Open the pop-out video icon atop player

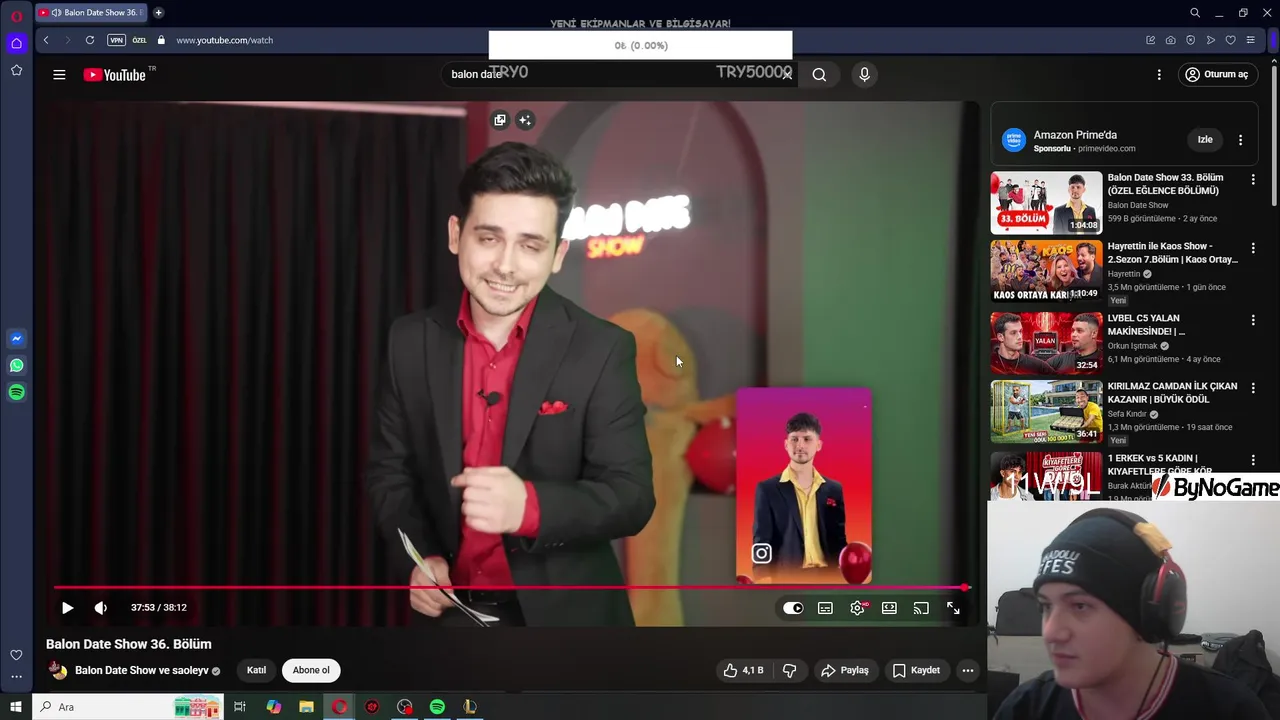coord(500,120)
